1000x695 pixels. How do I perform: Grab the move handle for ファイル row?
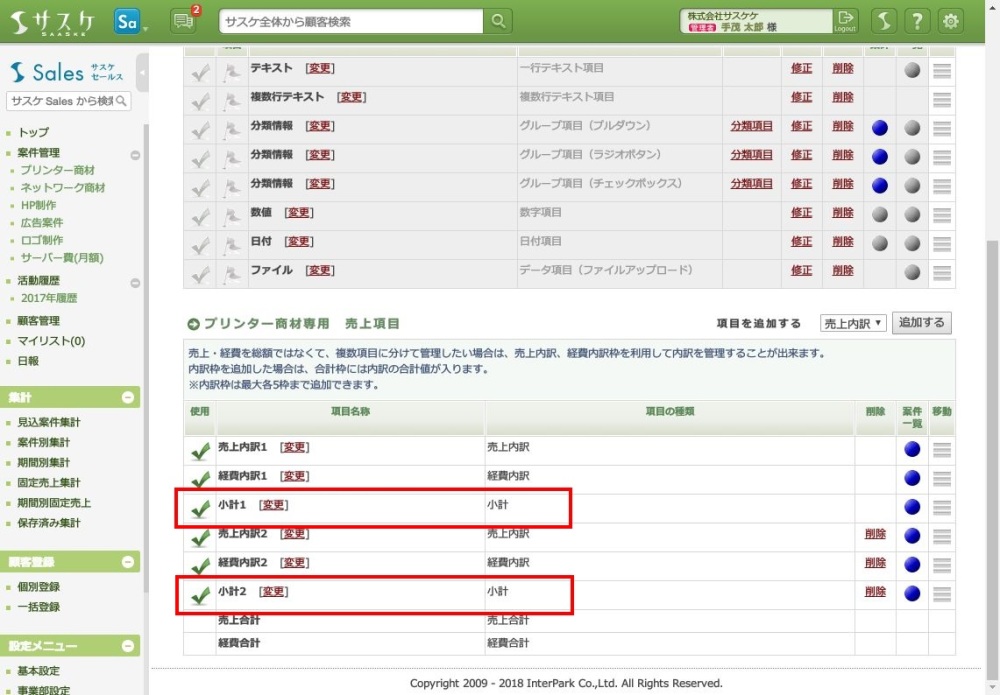(x=942, y=273)
